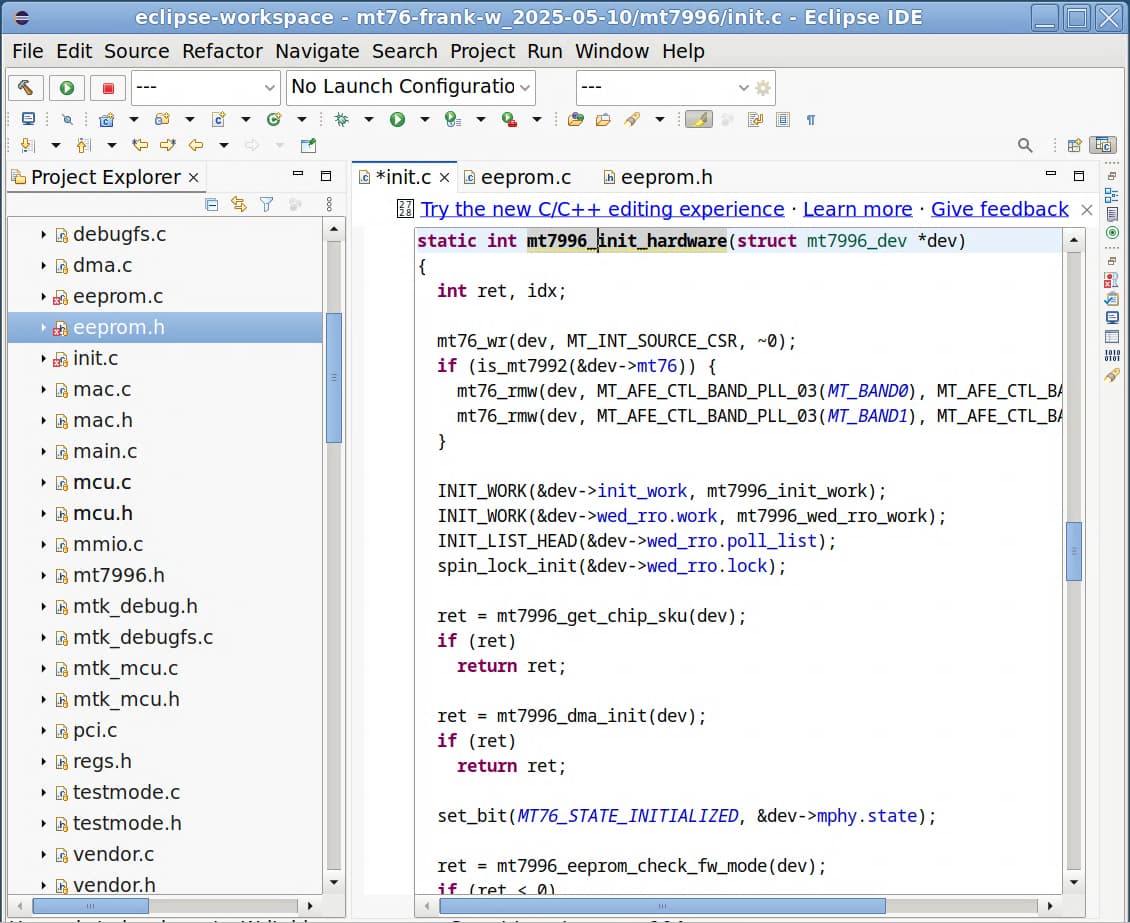1130x923 pixels.
Task: Open the Refactor menu
Action: 222,51
